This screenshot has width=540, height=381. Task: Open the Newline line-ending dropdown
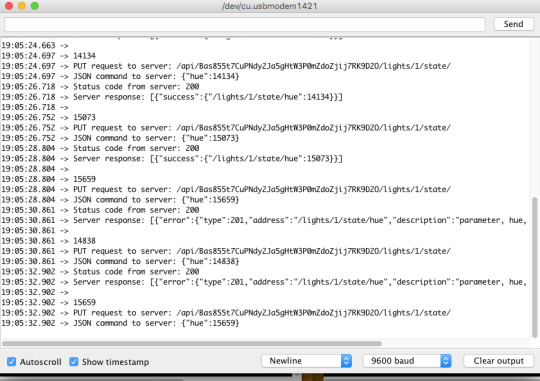[x=306, y=361]
